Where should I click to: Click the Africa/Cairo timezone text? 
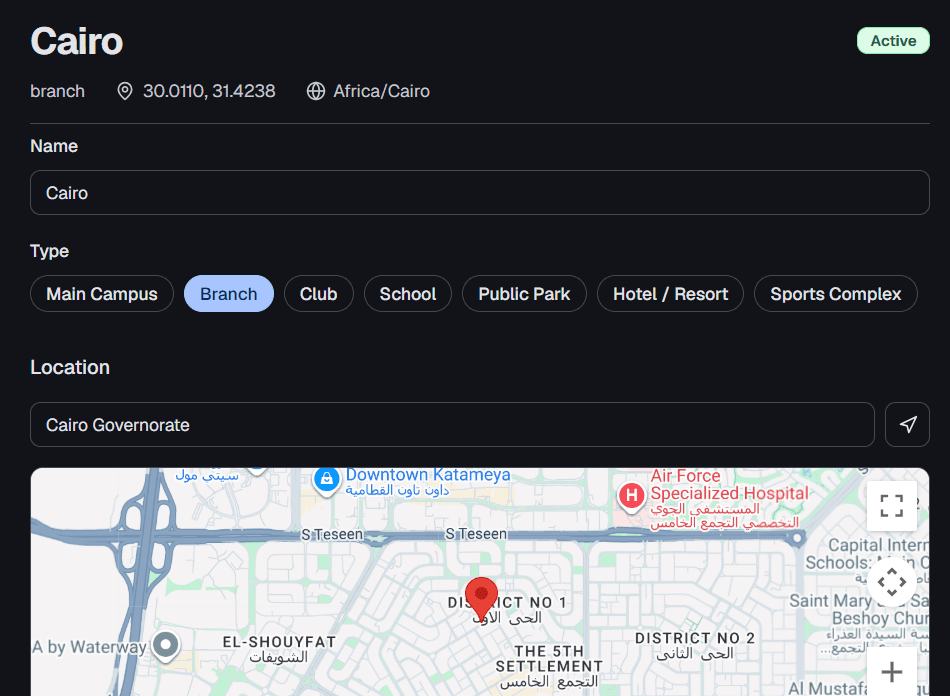click(x=381, y=91)
